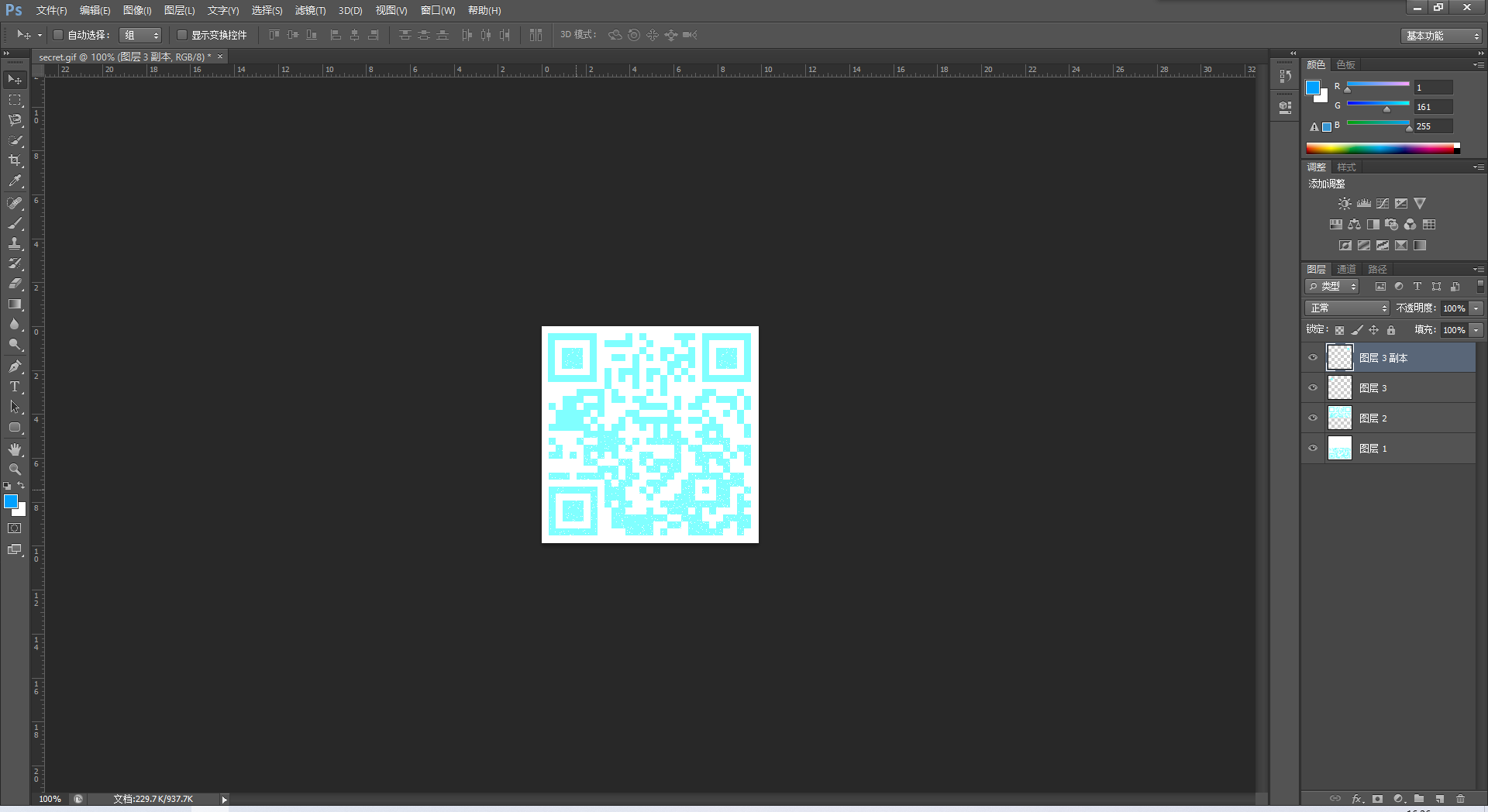Viewport: 1488px width, 812px height.
Task: Select the Lasso tool
Action: click(x=15, y=120)
